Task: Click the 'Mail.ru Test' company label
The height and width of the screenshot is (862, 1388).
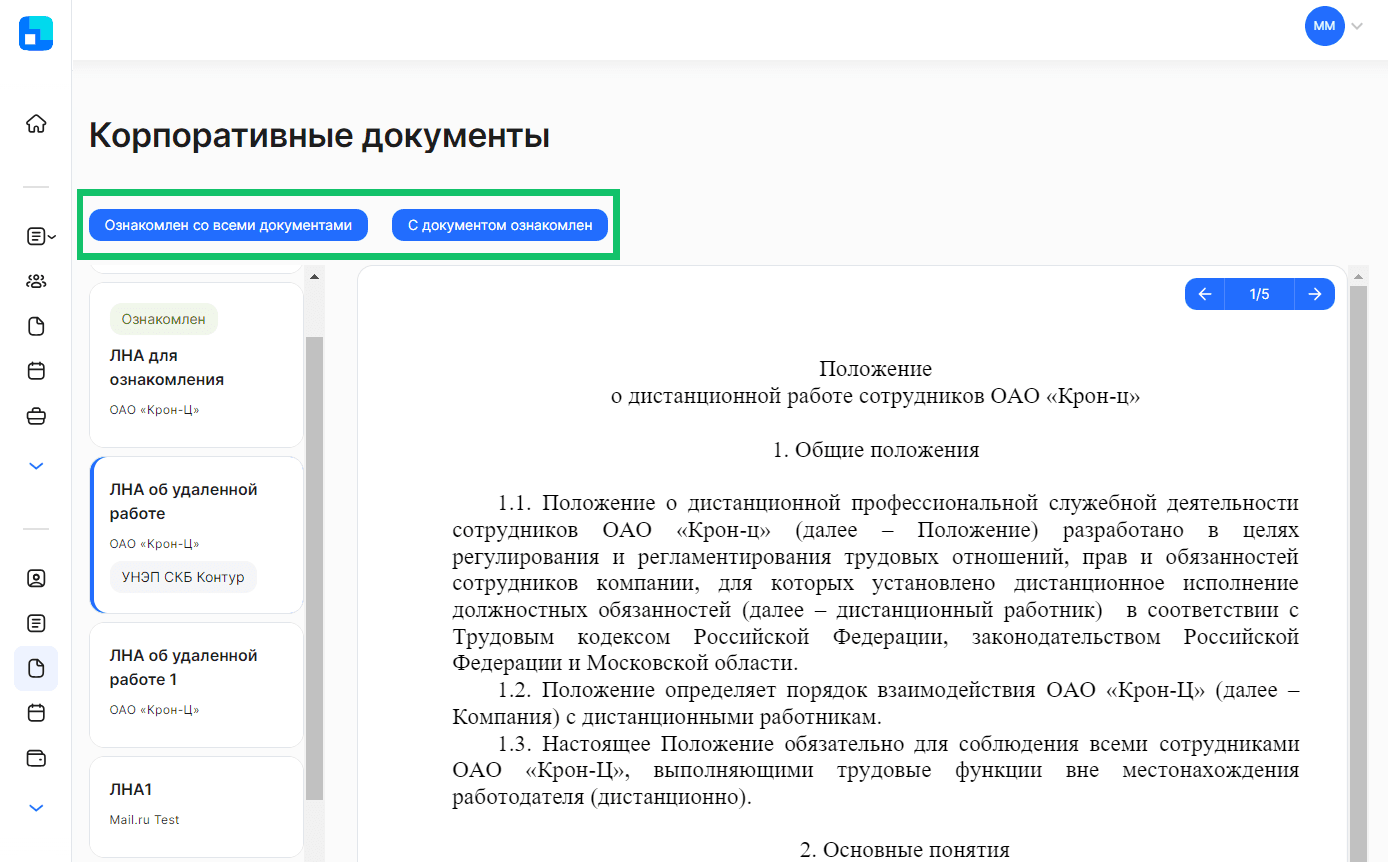Action: pos(144,820)
